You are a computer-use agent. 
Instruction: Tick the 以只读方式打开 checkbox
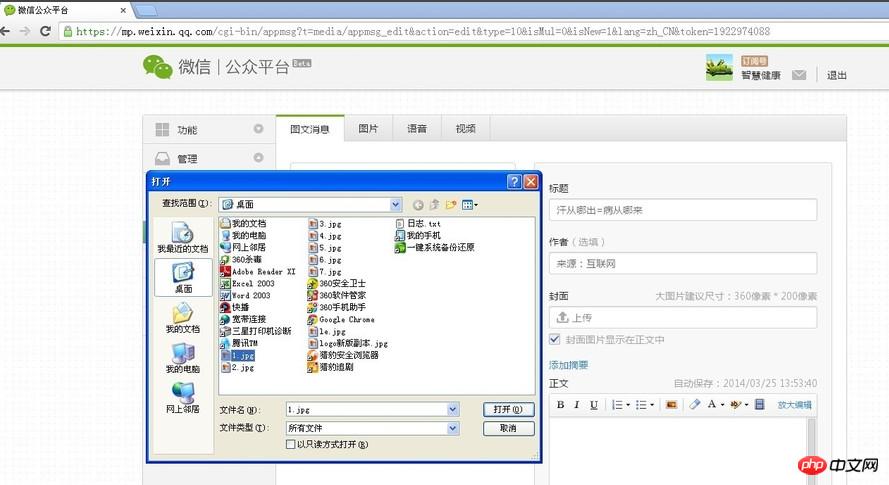(x=290, y=444)
